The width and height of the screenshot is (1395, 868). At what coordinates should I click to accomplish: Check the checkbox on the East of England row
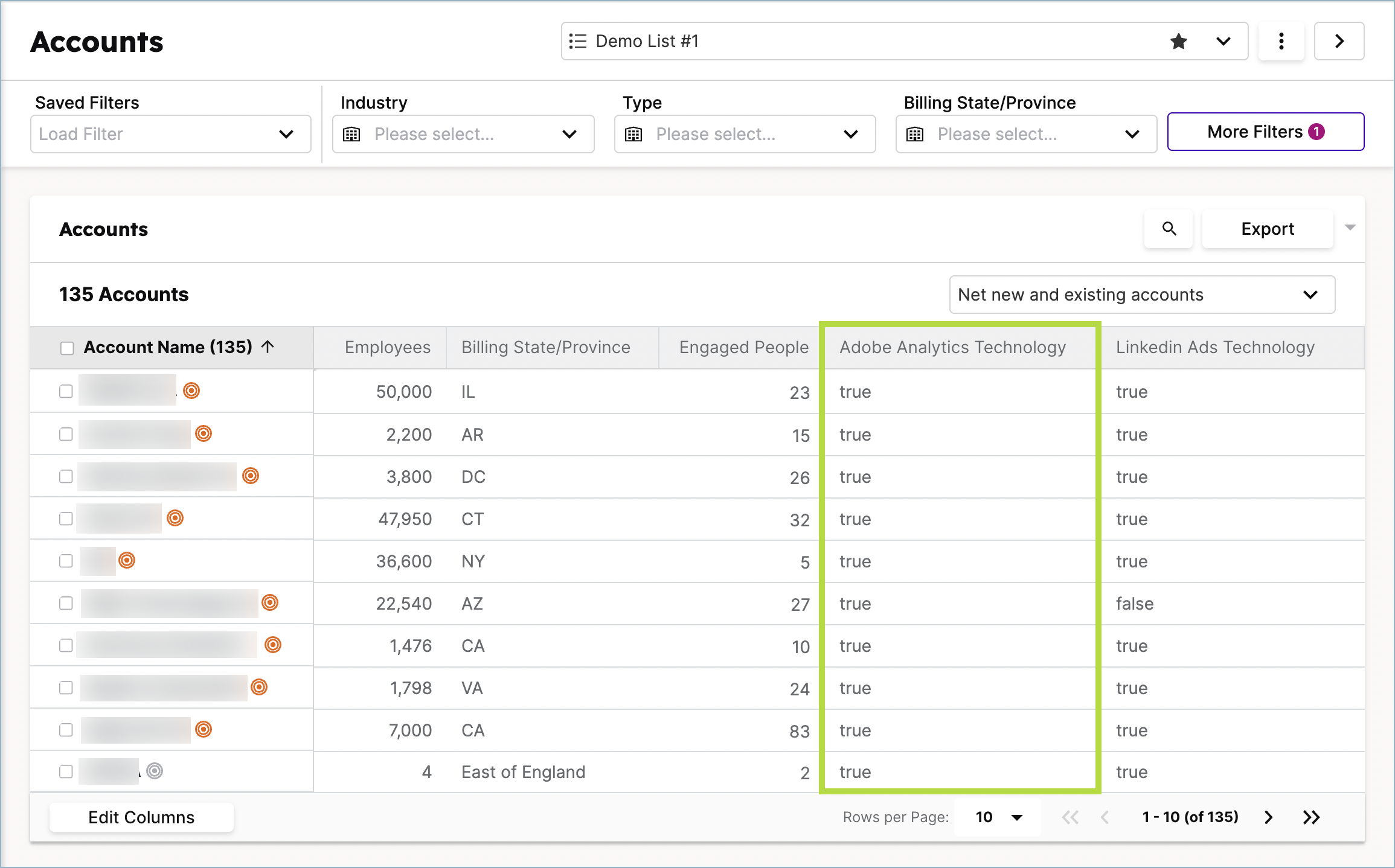point(65,771)
